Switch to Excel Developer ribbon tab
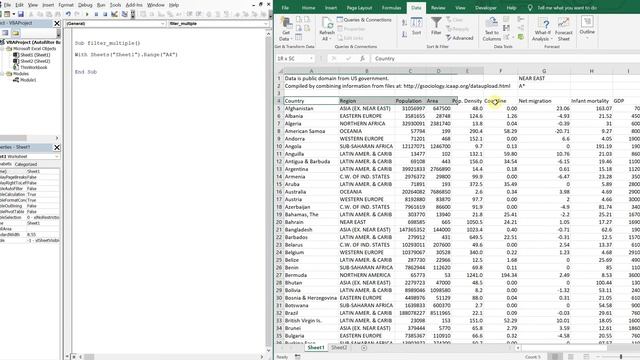The image size is (640, 360). (x=486, y=8)
